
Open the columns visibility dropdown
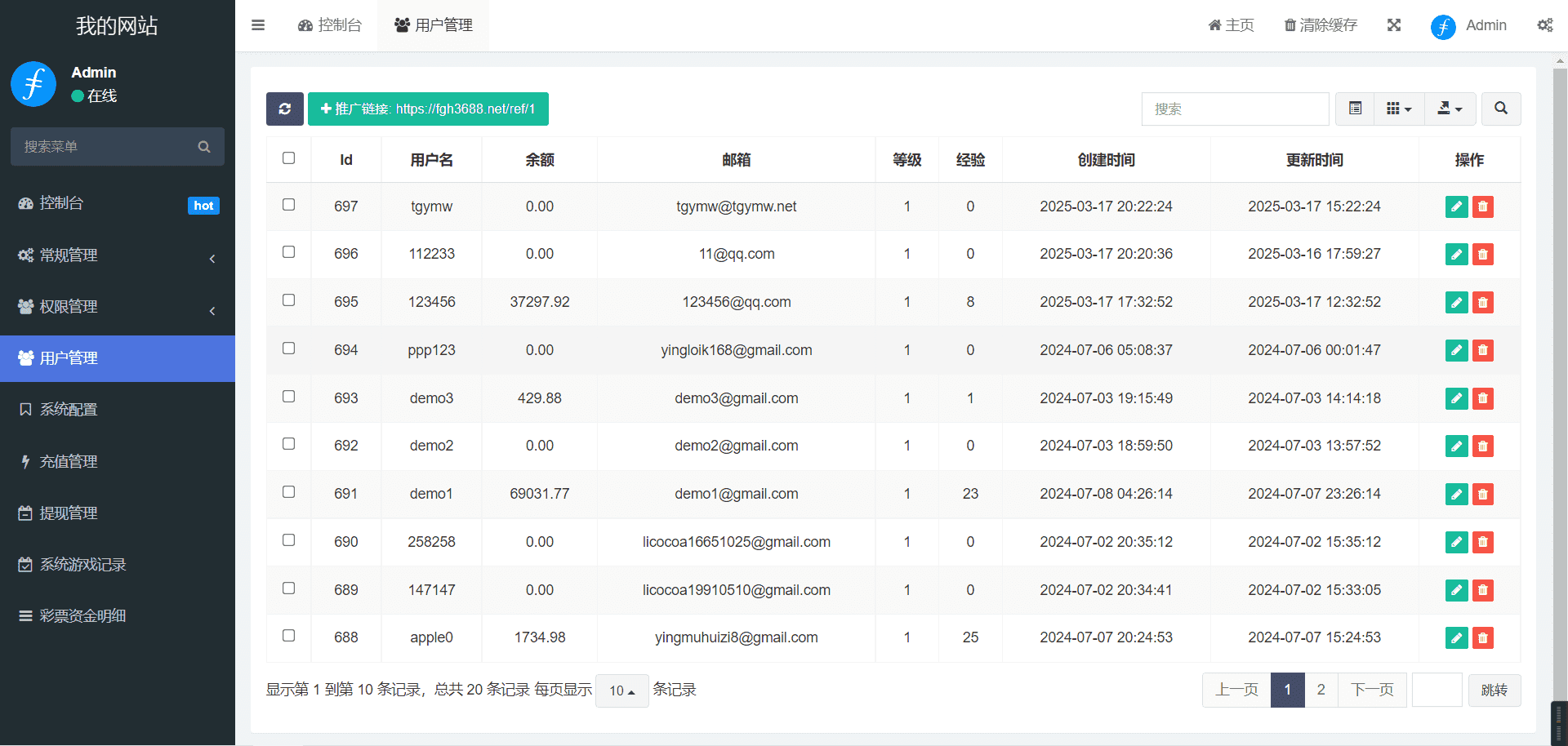coord(1399,109)
